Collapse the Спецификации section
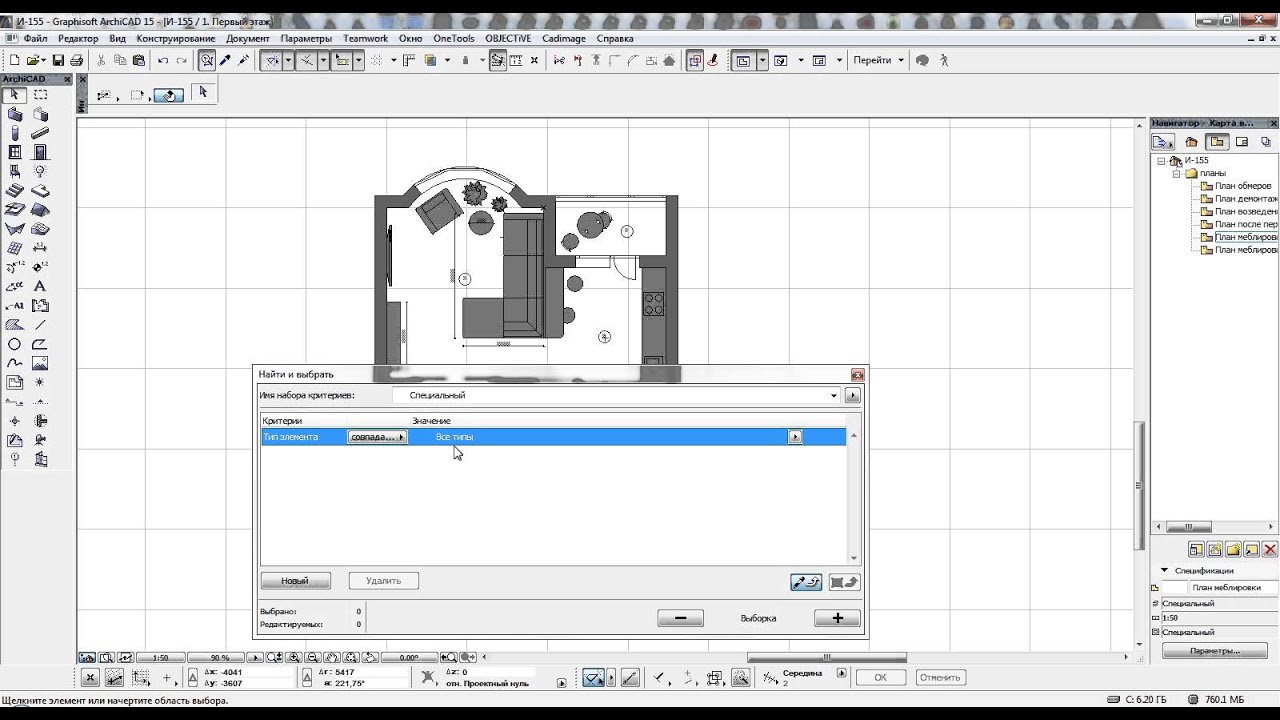This screenshot has width=1280, height=720. tap(1164, 570)
